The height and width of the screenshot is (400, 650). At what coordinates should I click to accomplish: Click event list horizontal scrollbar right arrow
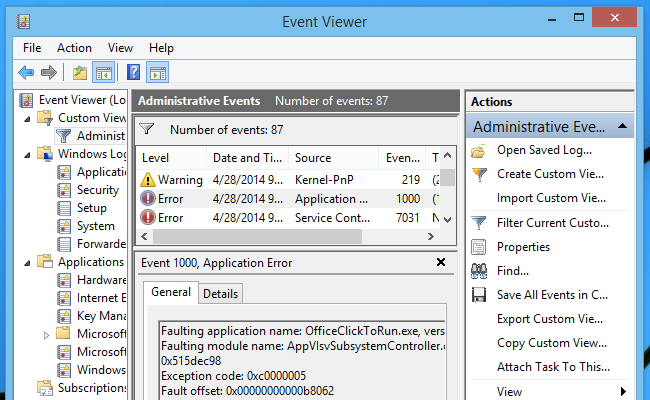click(x=431, y=236)
